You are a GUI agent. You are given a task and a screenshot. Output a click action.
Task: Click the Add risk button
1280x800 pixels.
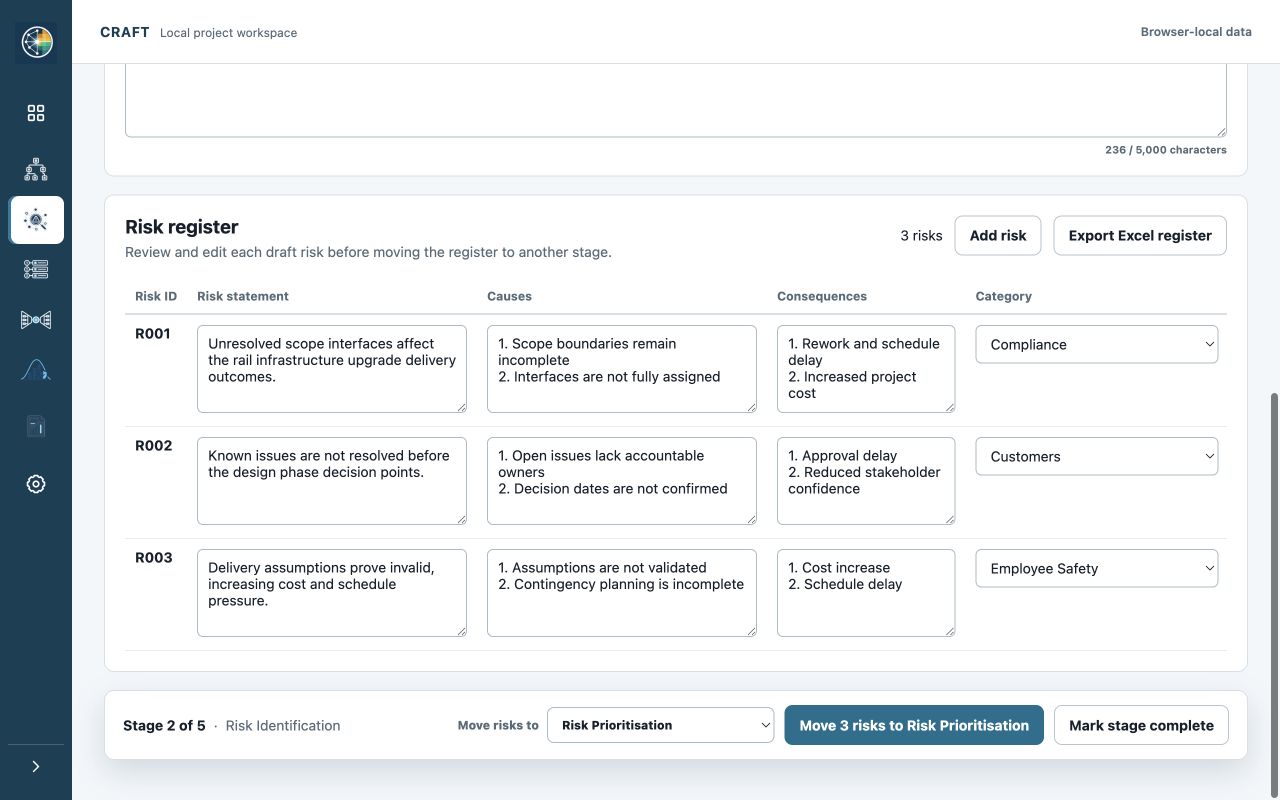(998, 236)
